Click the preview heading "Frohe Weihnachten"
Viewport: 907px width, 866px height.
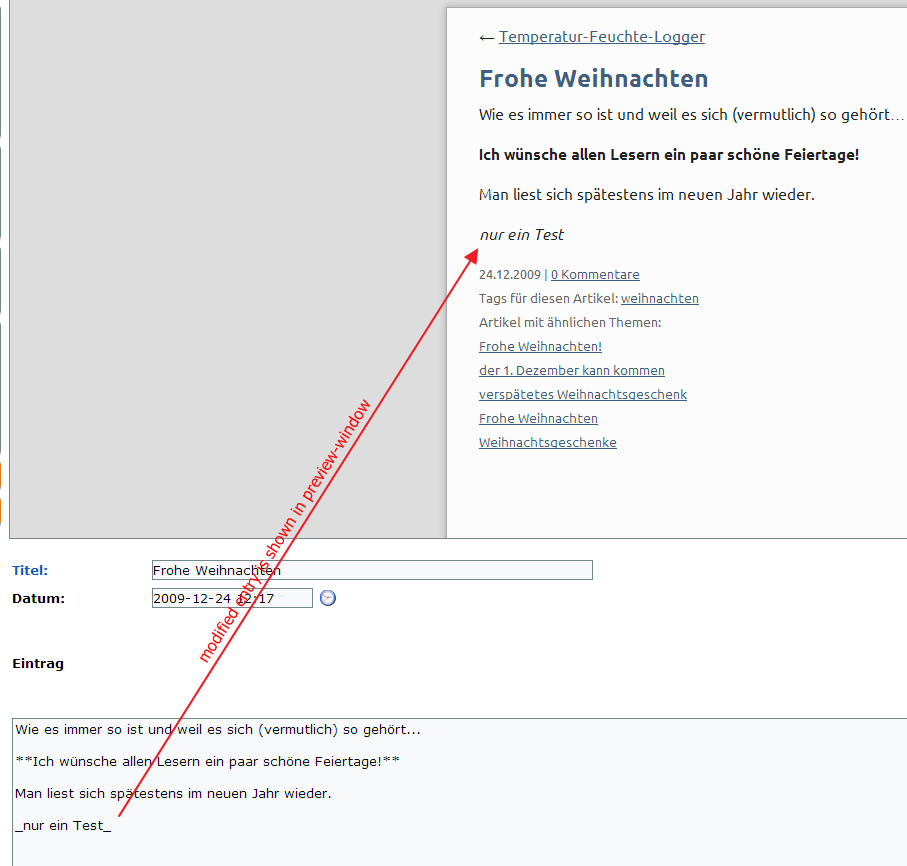point(593,79)
